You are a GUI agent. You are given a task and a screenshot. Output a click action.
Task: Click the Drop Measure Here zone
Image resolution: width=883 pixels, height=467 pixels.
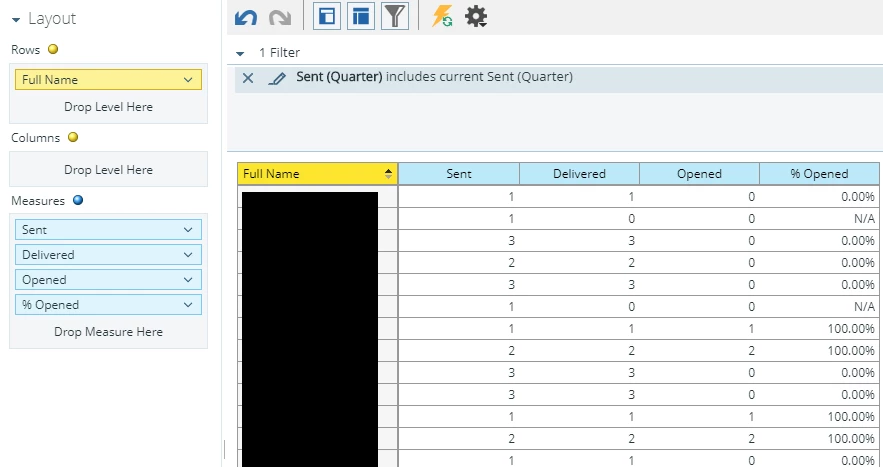(108, 332)
